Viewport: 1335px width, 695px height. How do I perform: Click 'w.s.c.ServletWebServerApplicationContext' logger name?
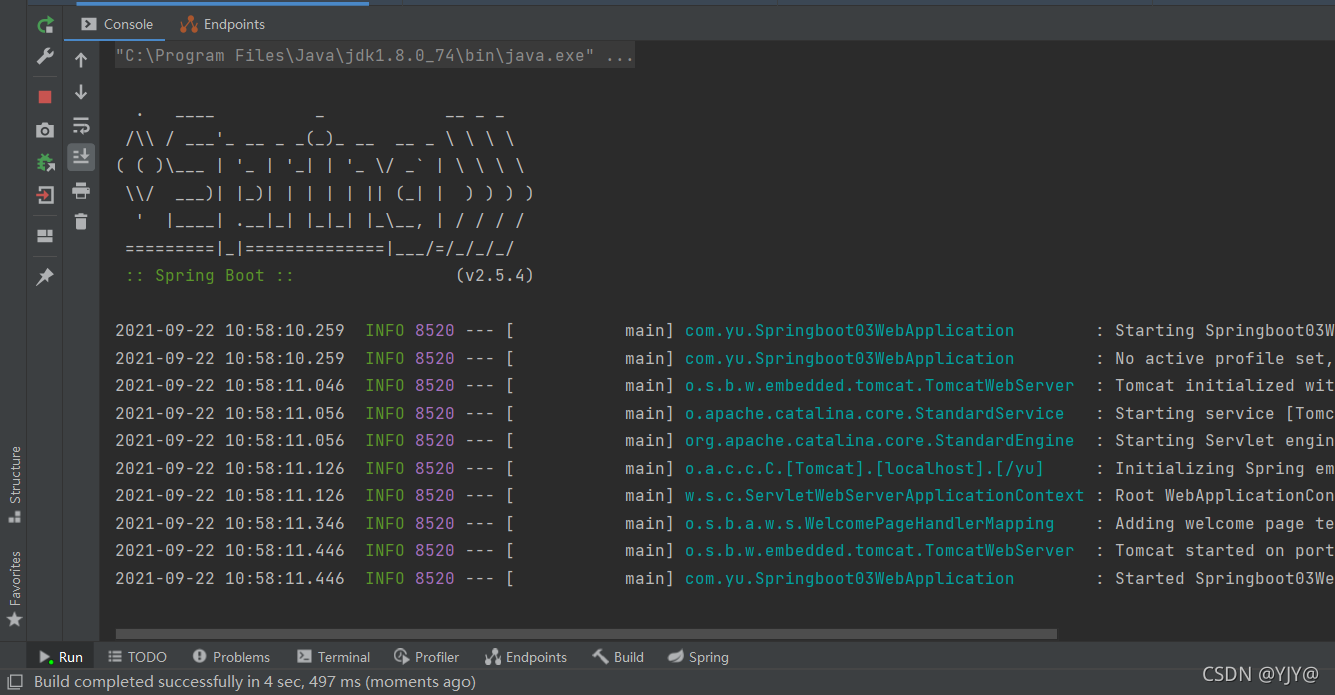(x=884, y=495)
